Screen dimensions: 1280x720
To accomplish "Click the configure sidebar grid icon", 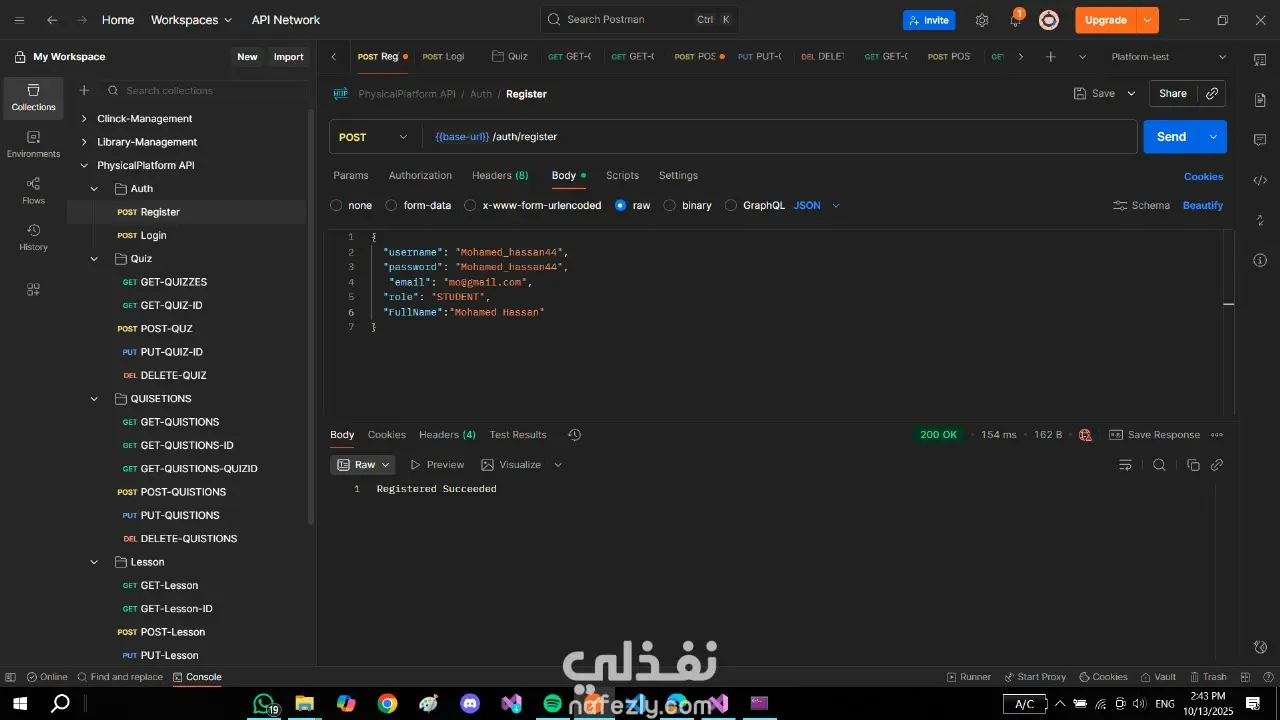I will tap(34, 290).
